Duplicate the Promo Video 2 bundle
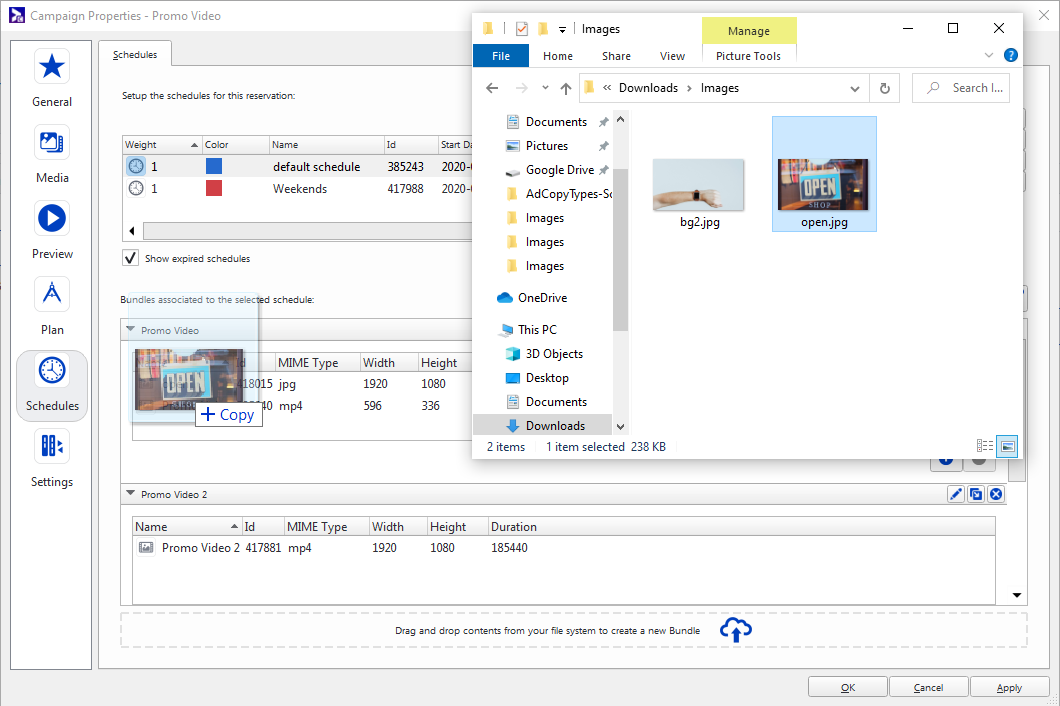The width and height of the screenshot is (1060, 706). 975,494
